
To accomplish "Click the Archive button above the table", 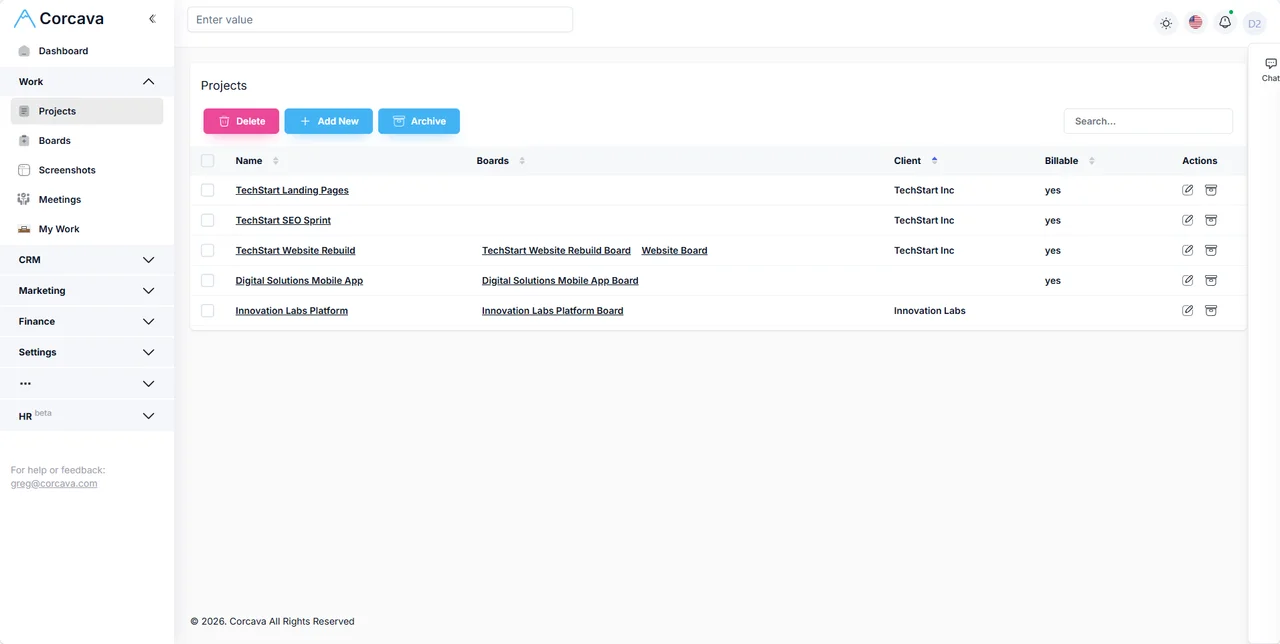I will tap(419, 121).
